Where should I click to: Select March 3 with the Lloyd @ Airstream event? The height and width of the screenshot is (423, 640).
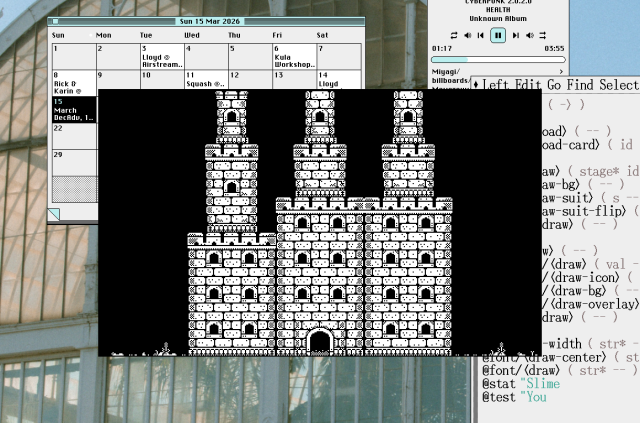(162, 56)
